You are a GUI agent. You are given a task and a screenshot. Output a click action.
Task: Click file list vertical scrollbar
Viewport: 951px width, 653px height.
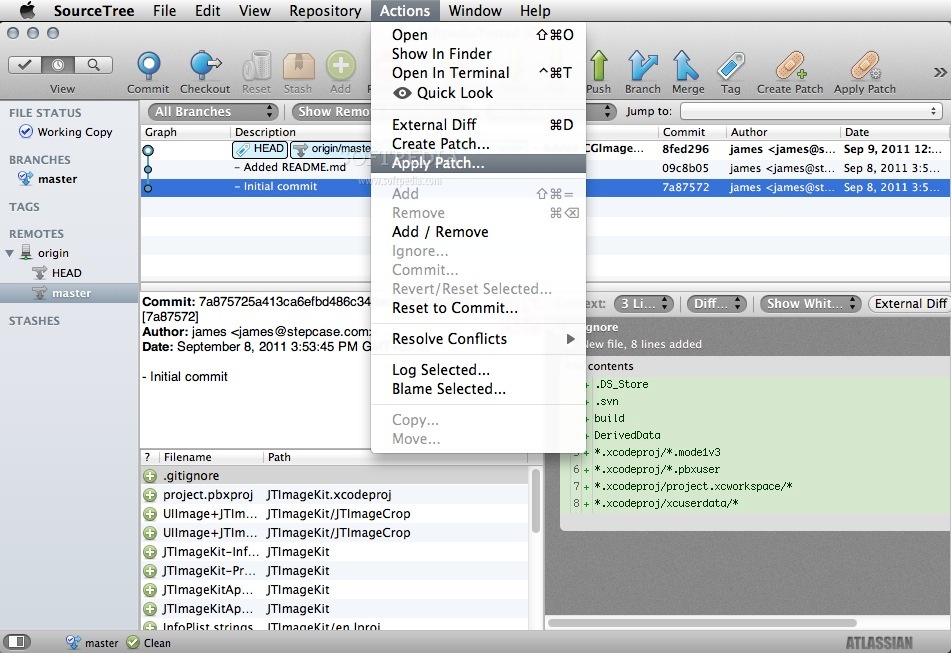pyautogui.click(x=536, y=501)
